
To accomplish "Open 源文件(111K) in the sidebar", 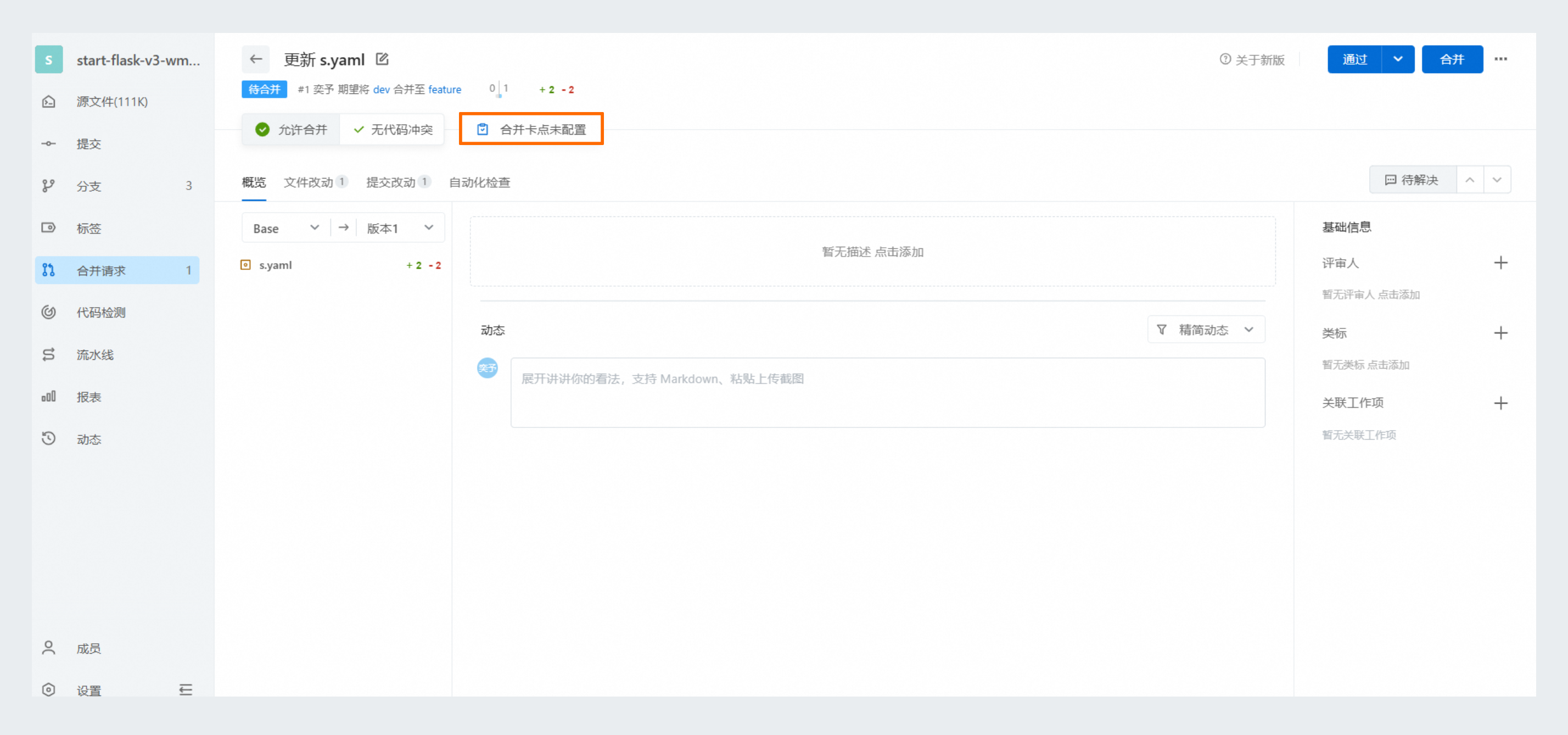I will pyautogui.click(x=117, y=102).
